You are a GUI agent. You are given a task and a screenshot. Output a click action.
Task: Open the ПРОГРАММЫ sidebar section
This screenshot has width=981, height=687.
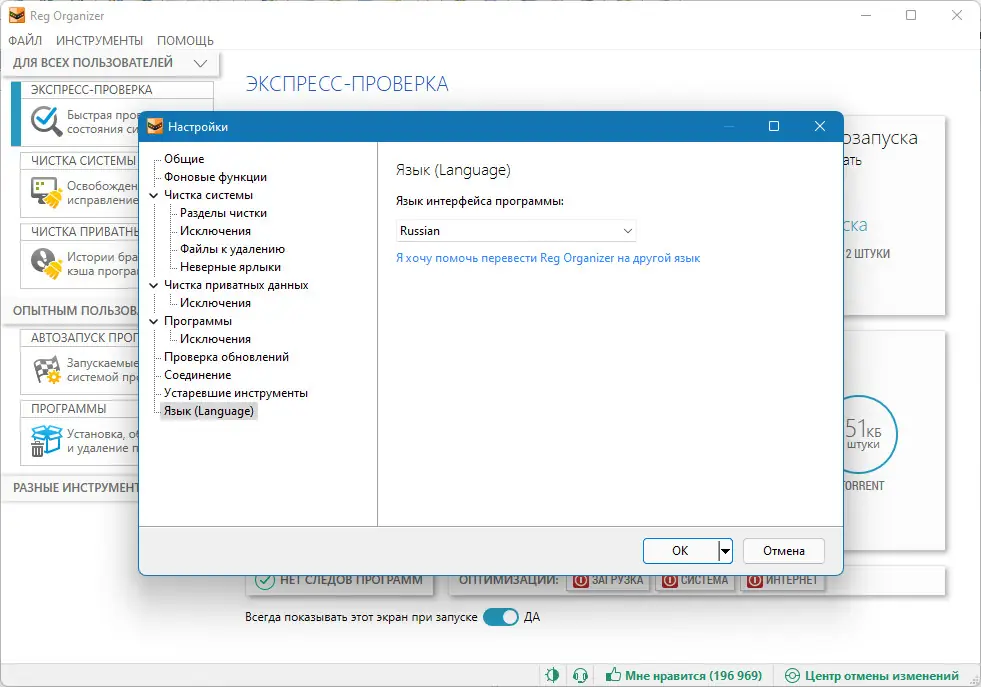pos(69,409)
